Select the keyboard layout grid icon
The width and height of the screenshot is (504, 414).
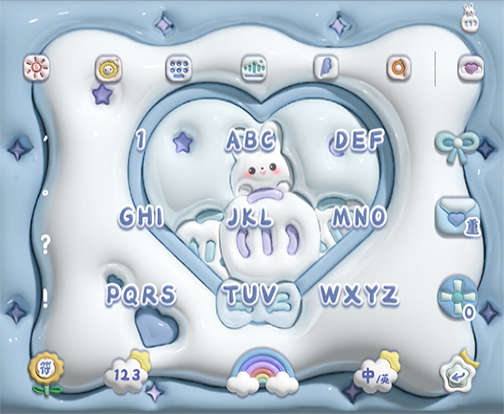tap(179, 68)
